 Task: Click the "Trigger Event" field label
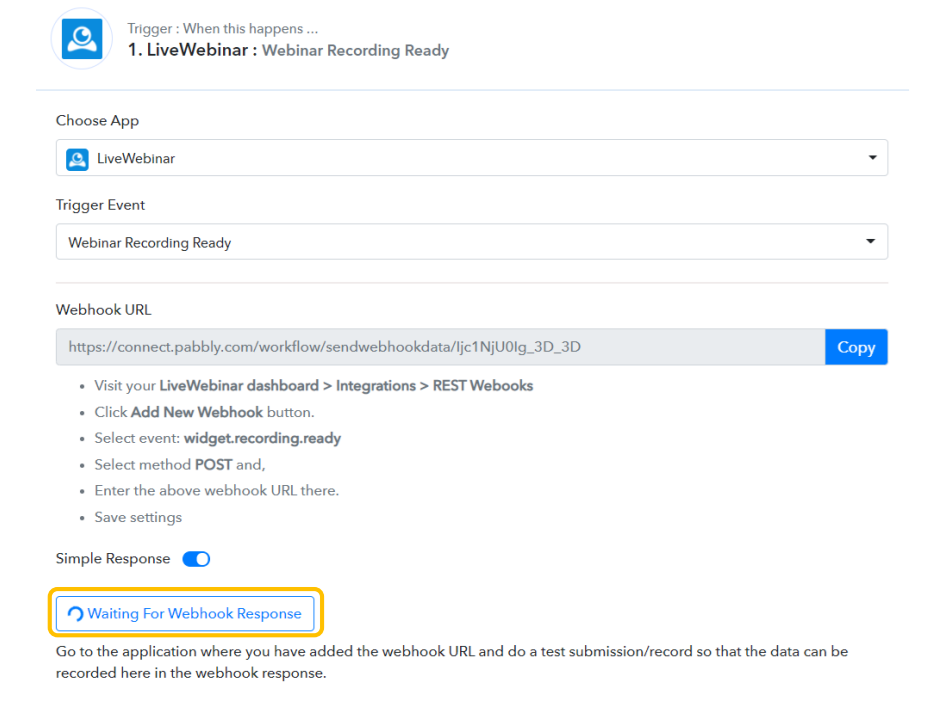point(100,205)
